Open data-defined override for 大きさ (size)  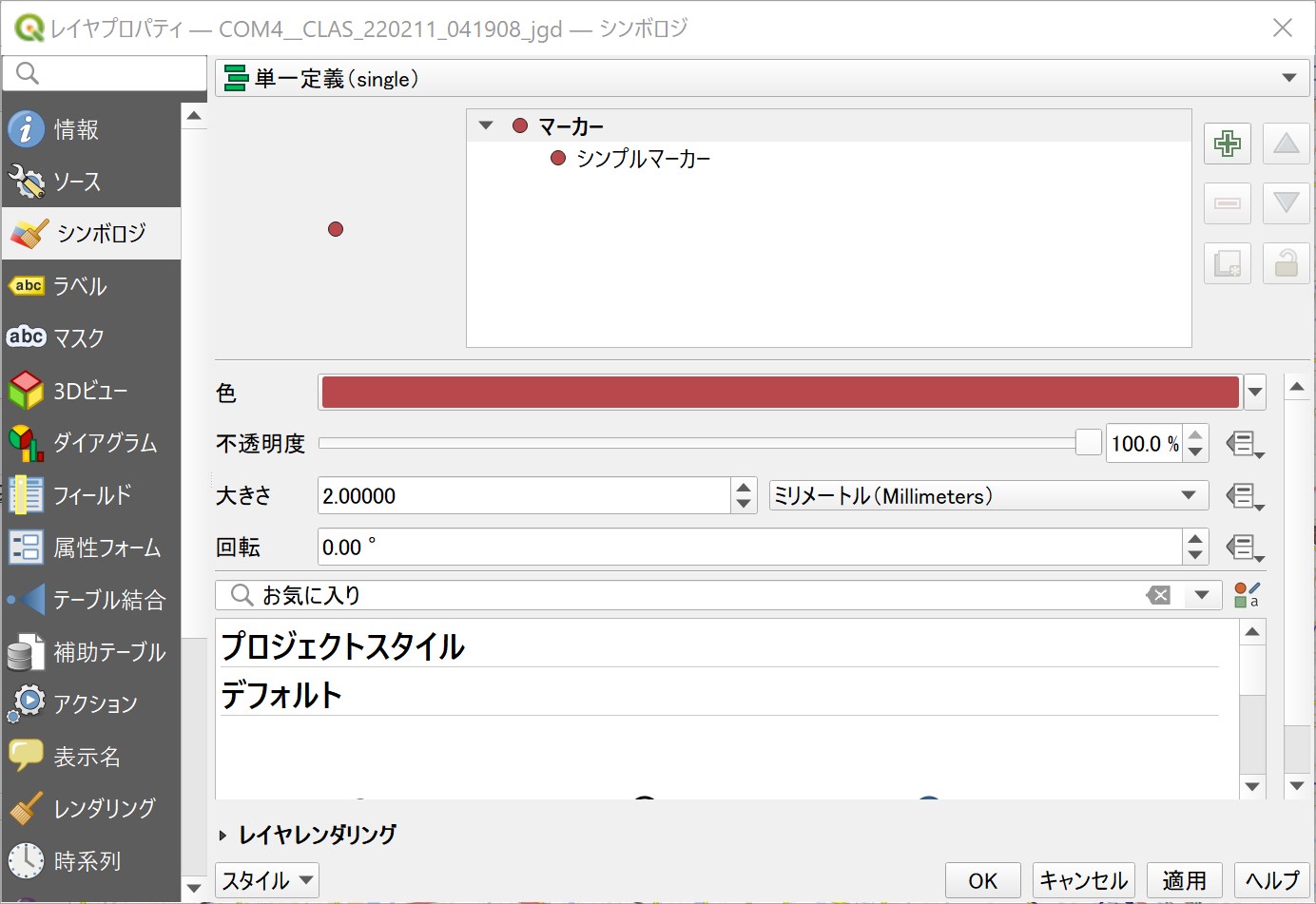[x=1245, y=495]
